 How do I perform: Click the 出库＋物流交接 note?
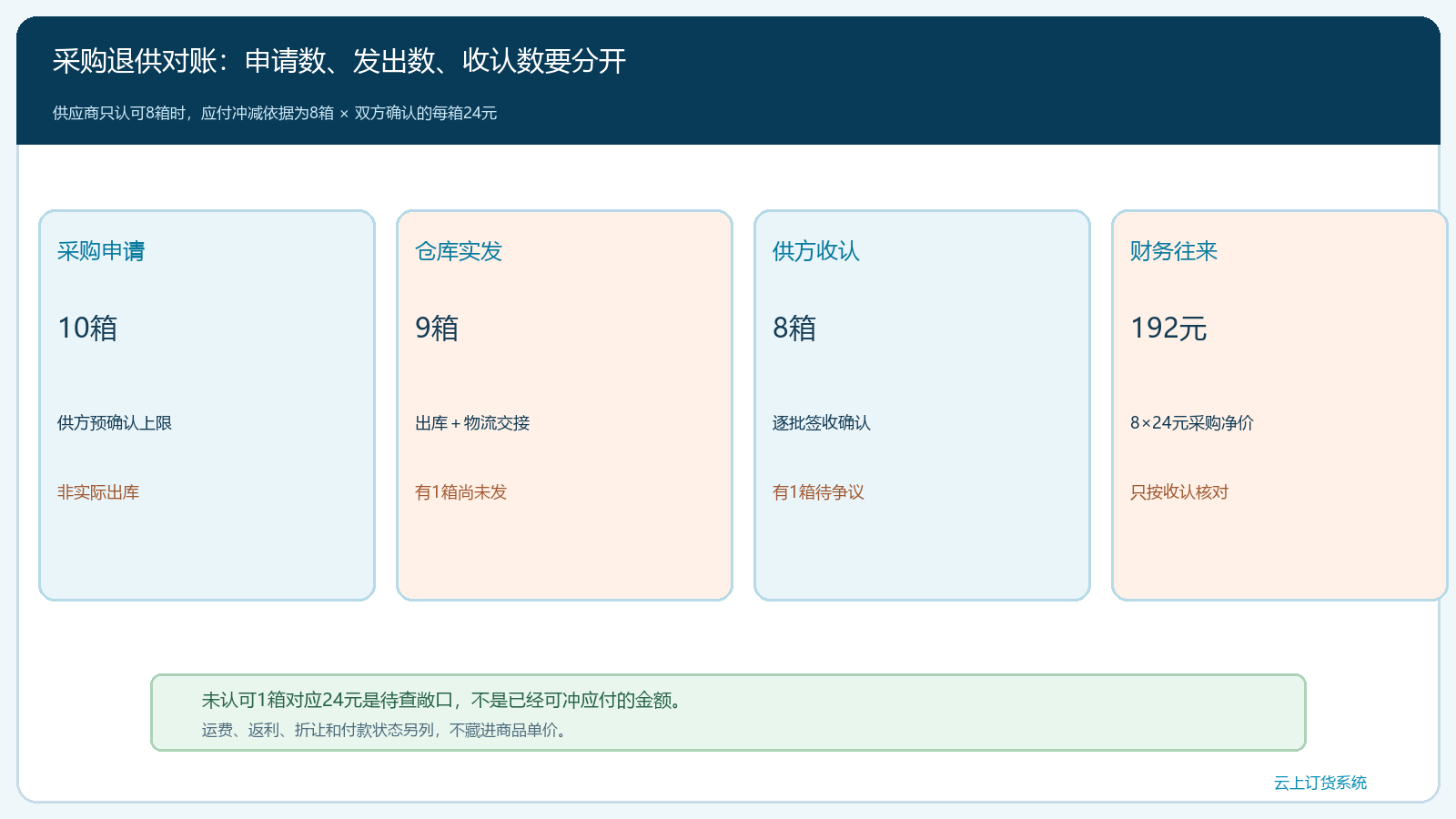click(472, 423)
